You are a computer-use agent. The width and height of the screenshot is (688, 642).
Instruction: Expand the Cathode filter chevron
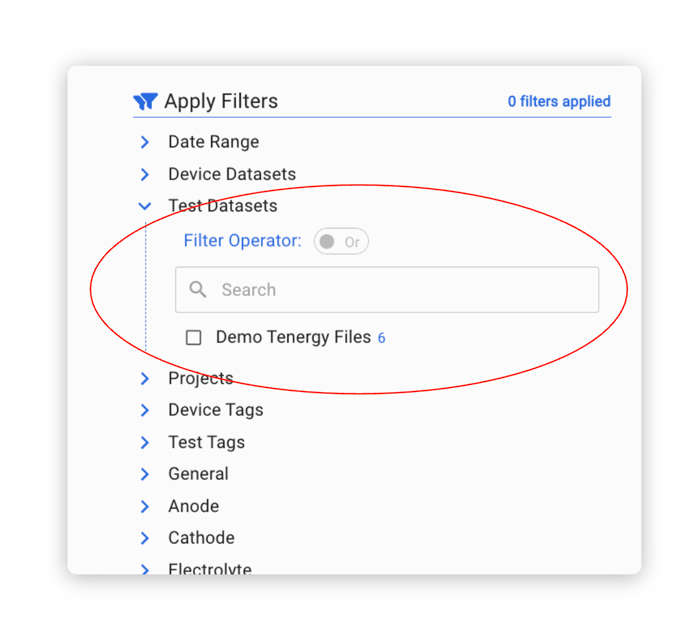coord(145,538)
